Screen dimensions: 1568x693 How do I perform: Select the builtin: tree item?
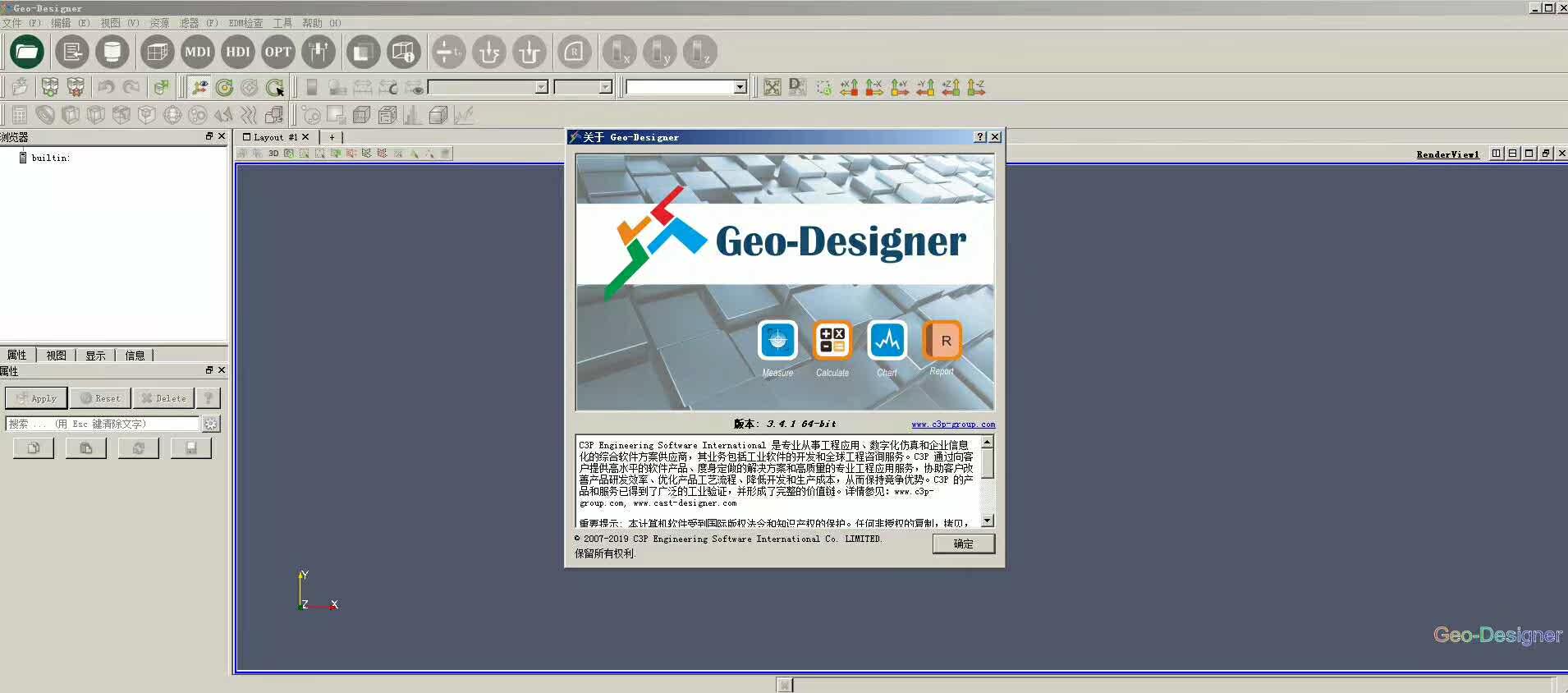coord(44,158)
